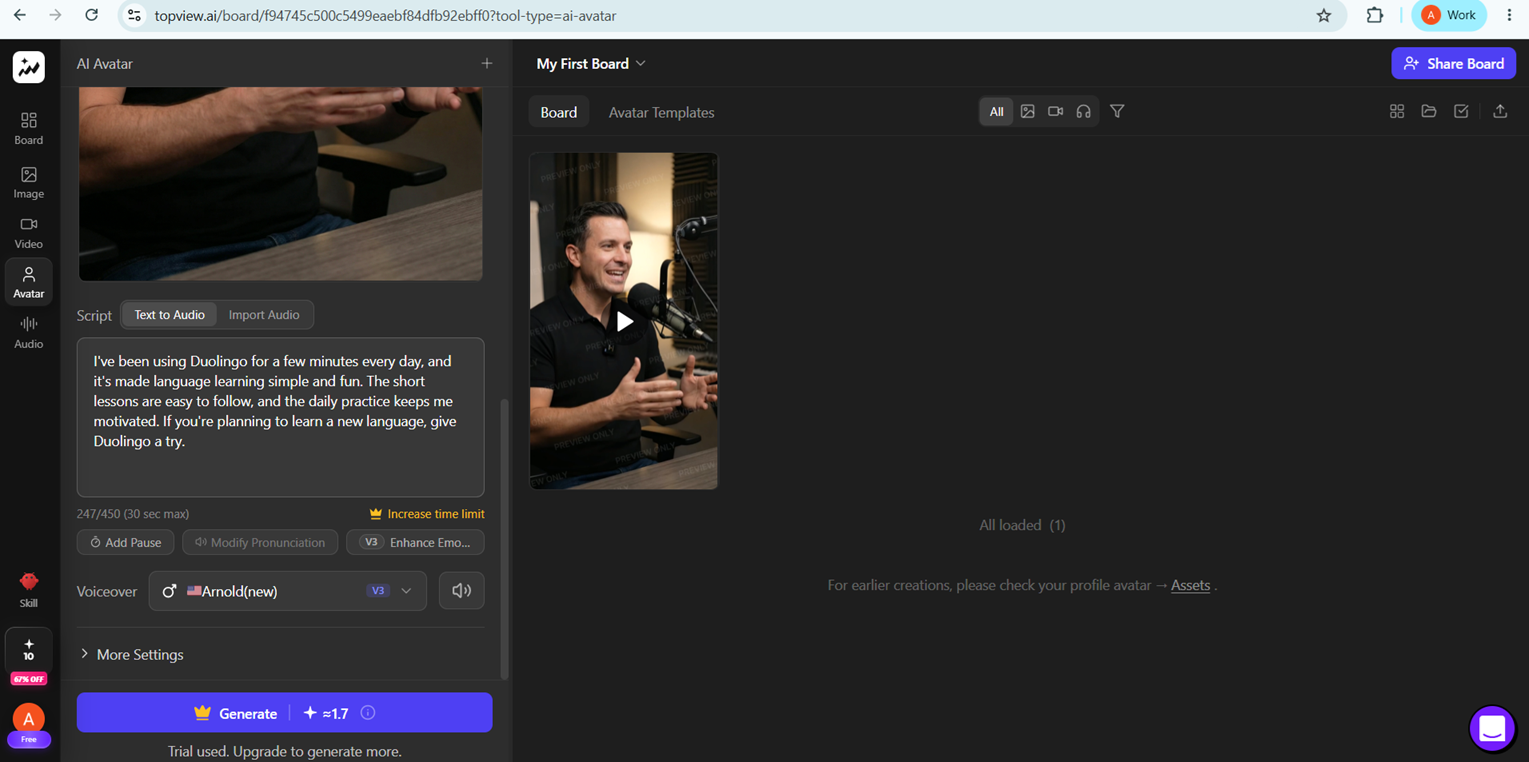The height and width of the screenshot is (762, 1529).
Task: Click Share Board button
Action: point(1453,63)
